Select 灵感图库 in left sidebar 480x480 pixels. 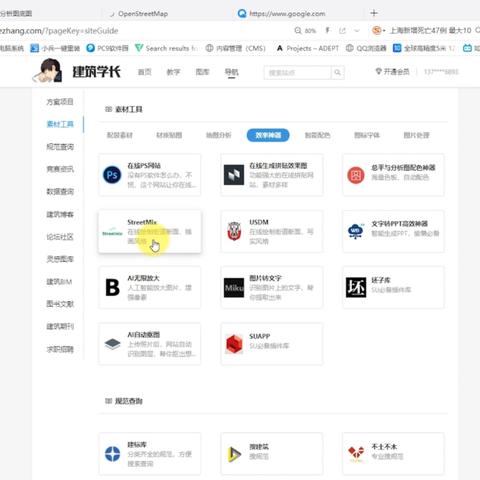pyautogui.click(x=60, y=259)
